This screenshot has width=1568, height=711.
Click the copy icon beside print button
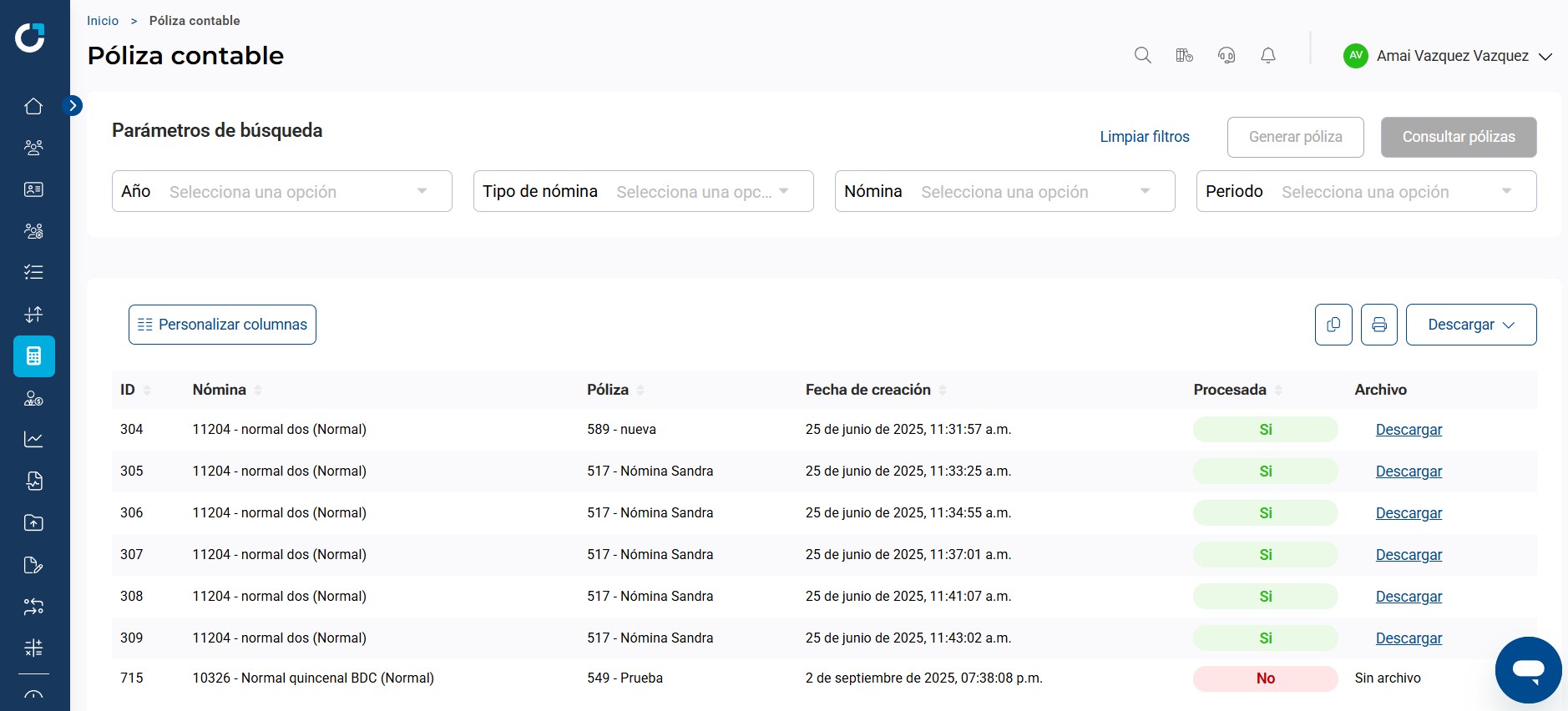(x=1333, y=325)
